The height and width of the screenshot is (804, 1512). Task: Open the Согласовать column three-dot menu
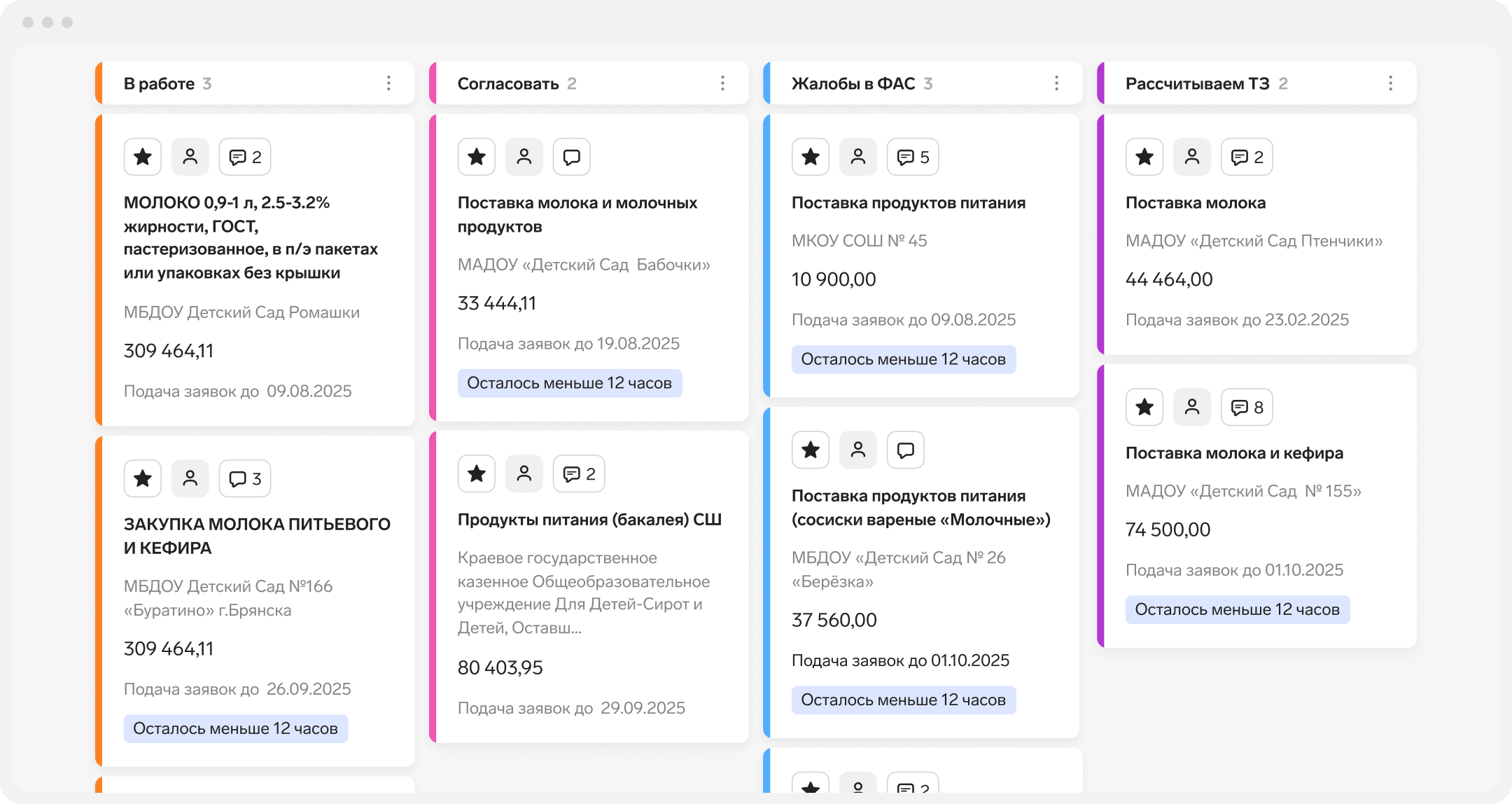pyautogui.click(x=722, y=83)
